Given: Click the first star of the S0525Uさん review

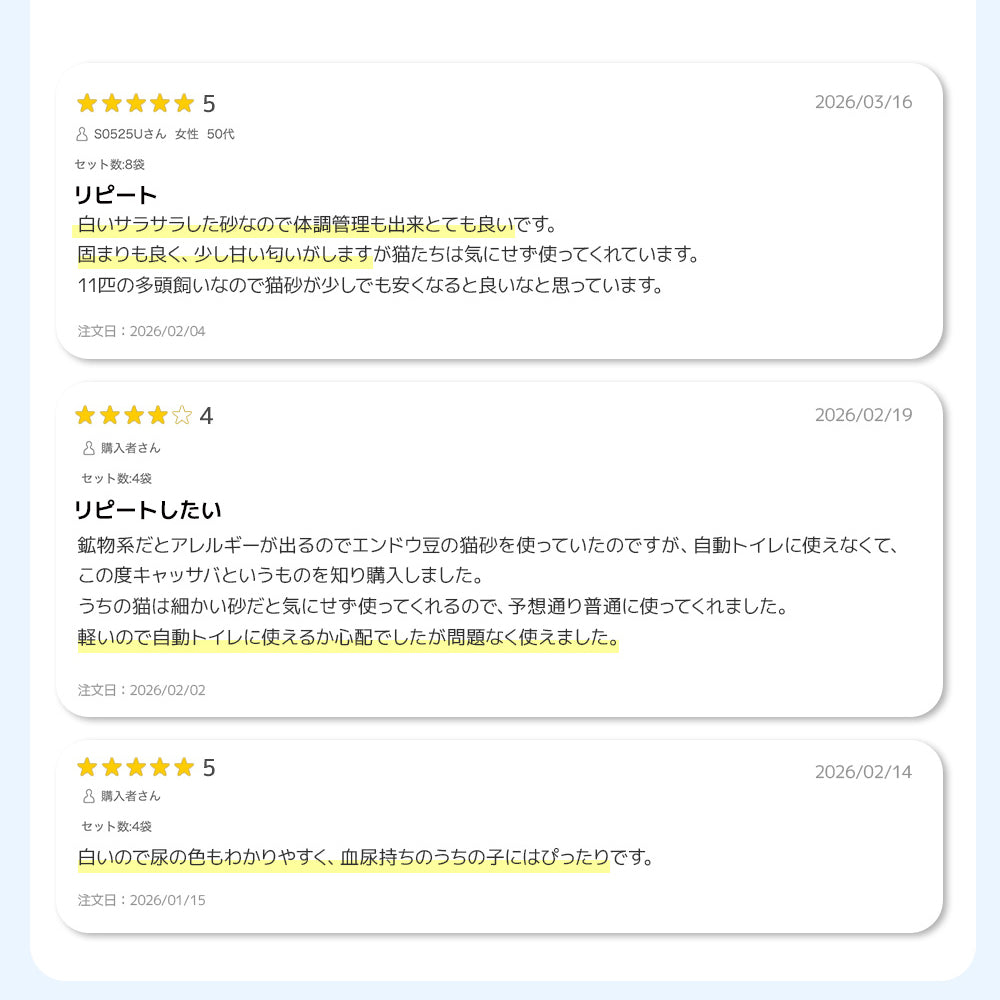Looking at the screenshot, I should click(87, 103).
